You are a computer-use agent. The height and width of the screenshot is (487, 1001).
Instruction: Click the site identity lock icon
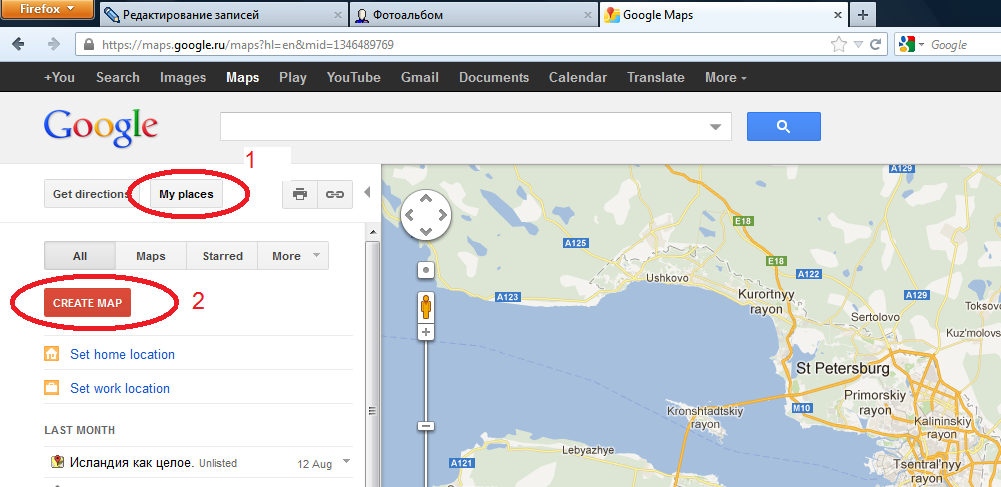pos(89,45)
